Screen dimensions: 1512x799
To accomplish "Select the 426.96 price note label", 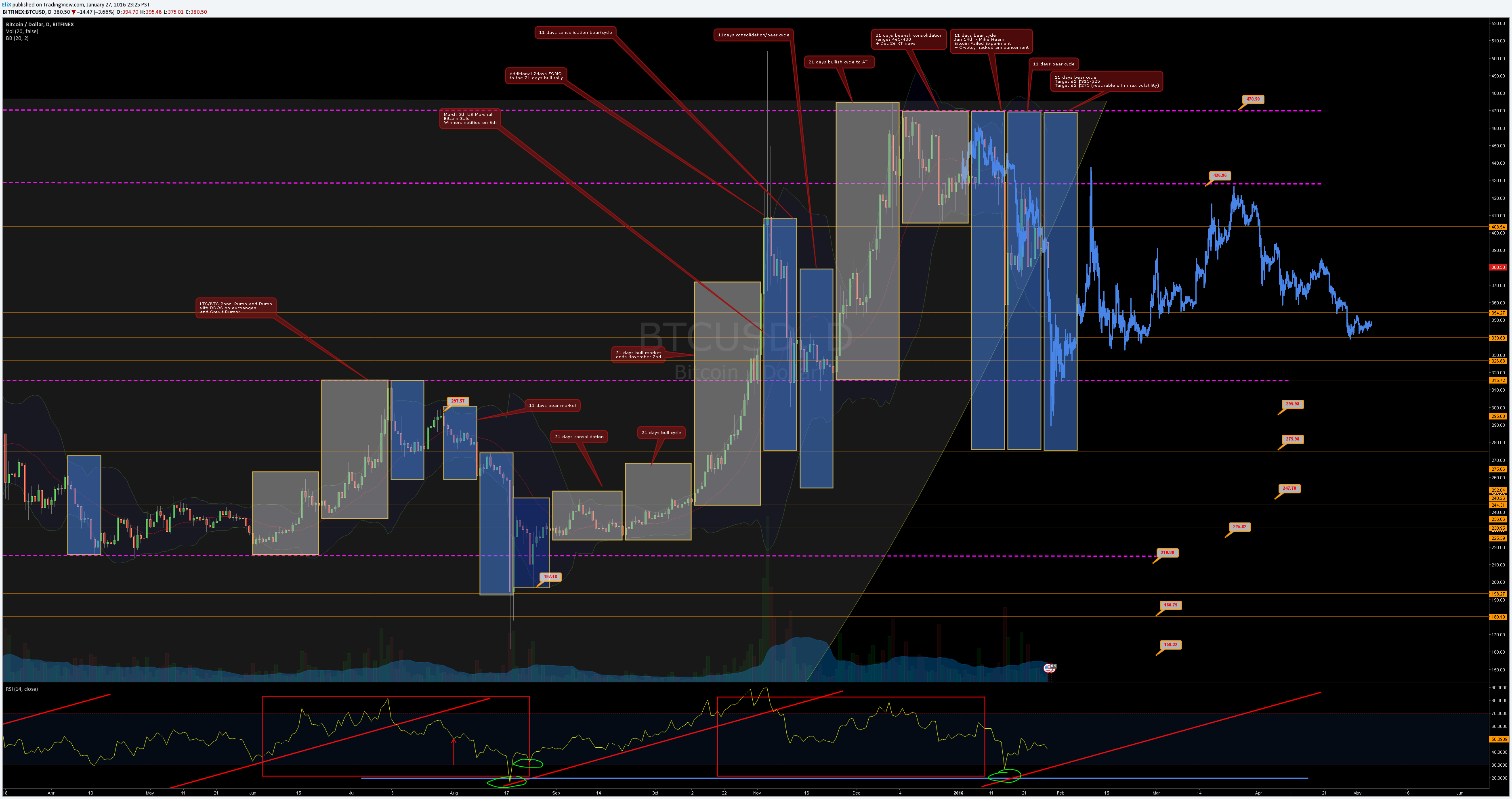I will click(x=1220, y=176).
